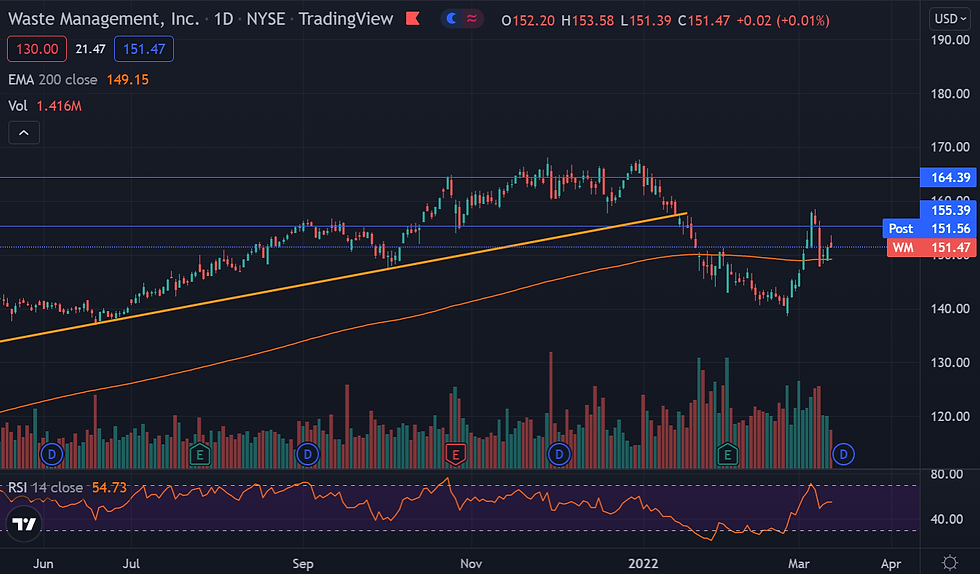Click the WM 151.47 last price label
The height and width of the screenshot is (574, 980).
point(931,248)
